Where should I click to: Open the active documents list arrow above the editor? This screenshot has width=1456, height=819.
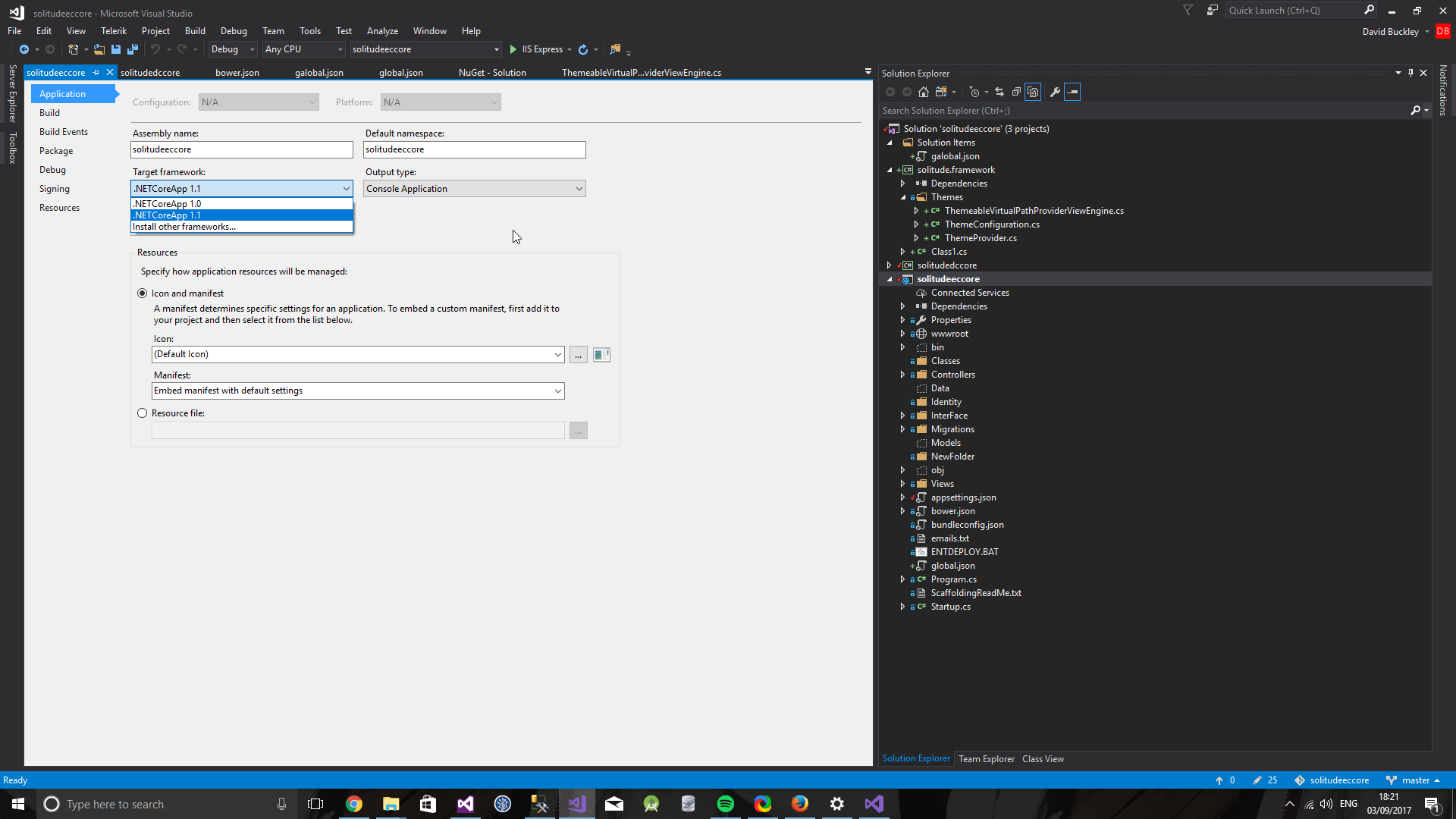coord(868,72)
